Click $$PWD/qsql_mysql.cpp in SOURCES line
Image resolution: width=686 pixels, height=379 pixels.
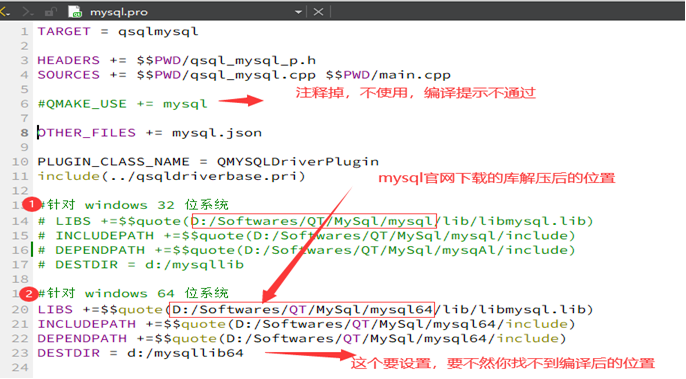pos(226,75)
